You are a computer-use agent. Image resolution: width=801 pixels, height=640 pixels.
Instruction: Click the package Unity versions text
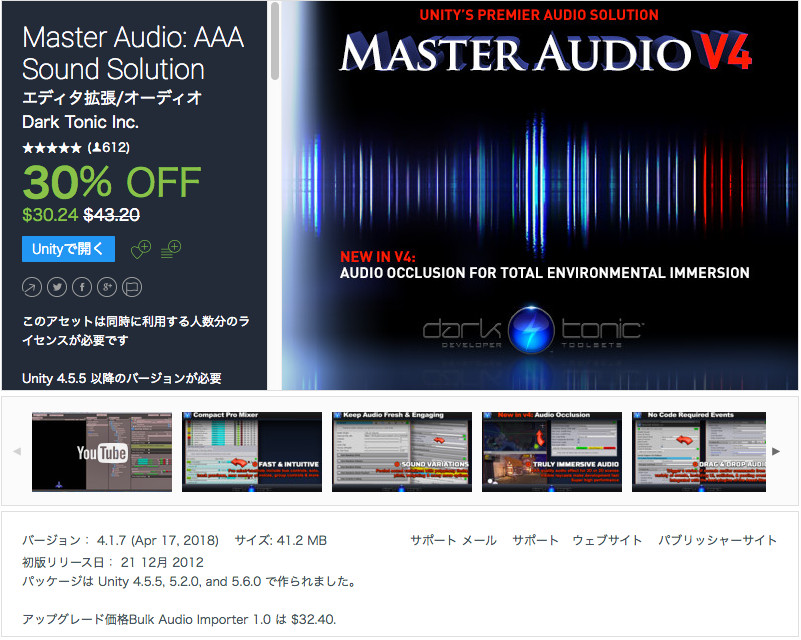pyautogui.click(x=189, y=582)
